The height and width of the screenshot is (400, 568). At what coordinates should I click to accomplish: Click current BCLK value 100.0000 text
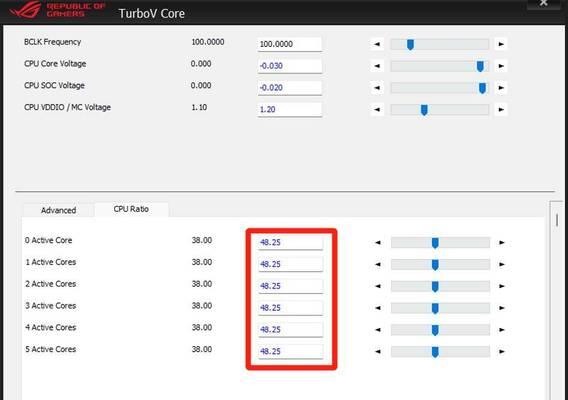pos(208,42)
